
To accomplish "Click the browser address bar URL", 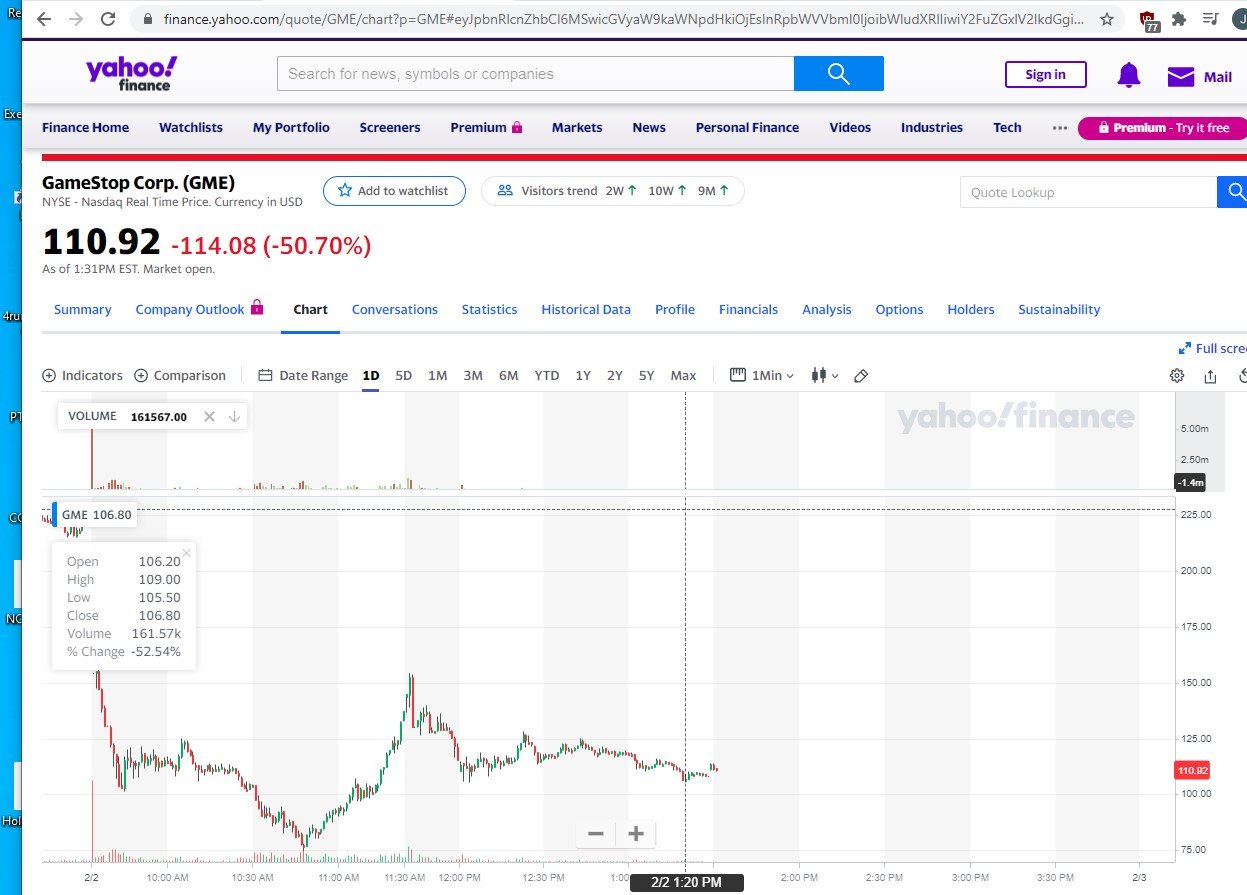I will [623, 19].
